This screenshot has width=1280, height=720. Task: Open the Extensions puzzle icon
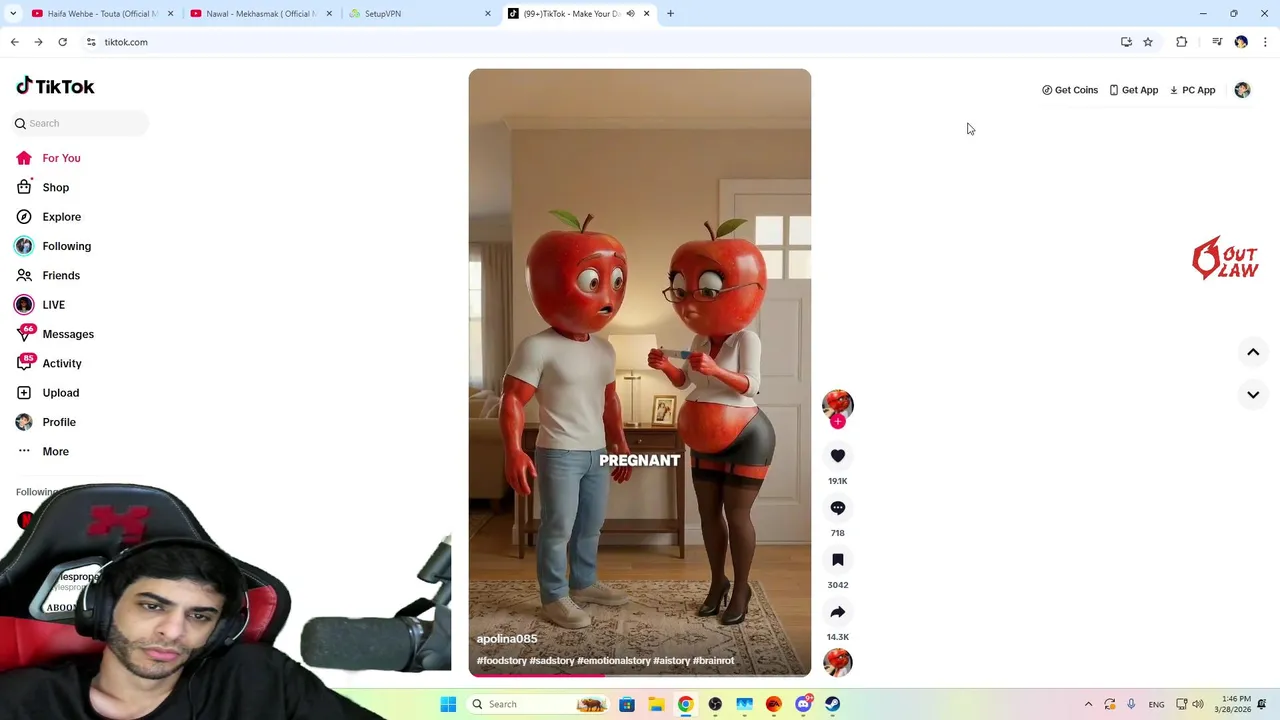tap(1182, 42)
